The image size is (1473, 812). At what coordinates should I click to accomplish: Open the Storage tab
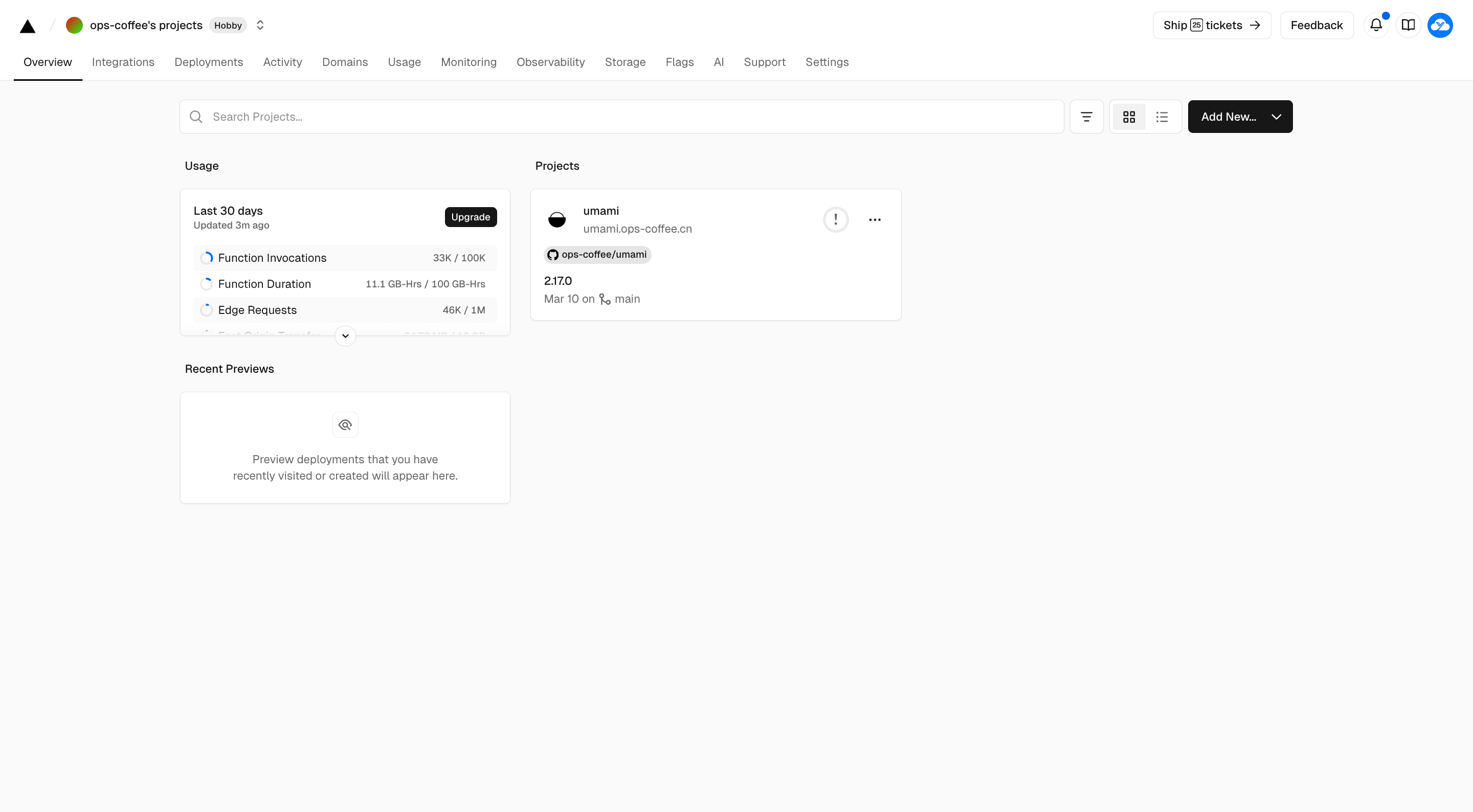coord(625,62)
